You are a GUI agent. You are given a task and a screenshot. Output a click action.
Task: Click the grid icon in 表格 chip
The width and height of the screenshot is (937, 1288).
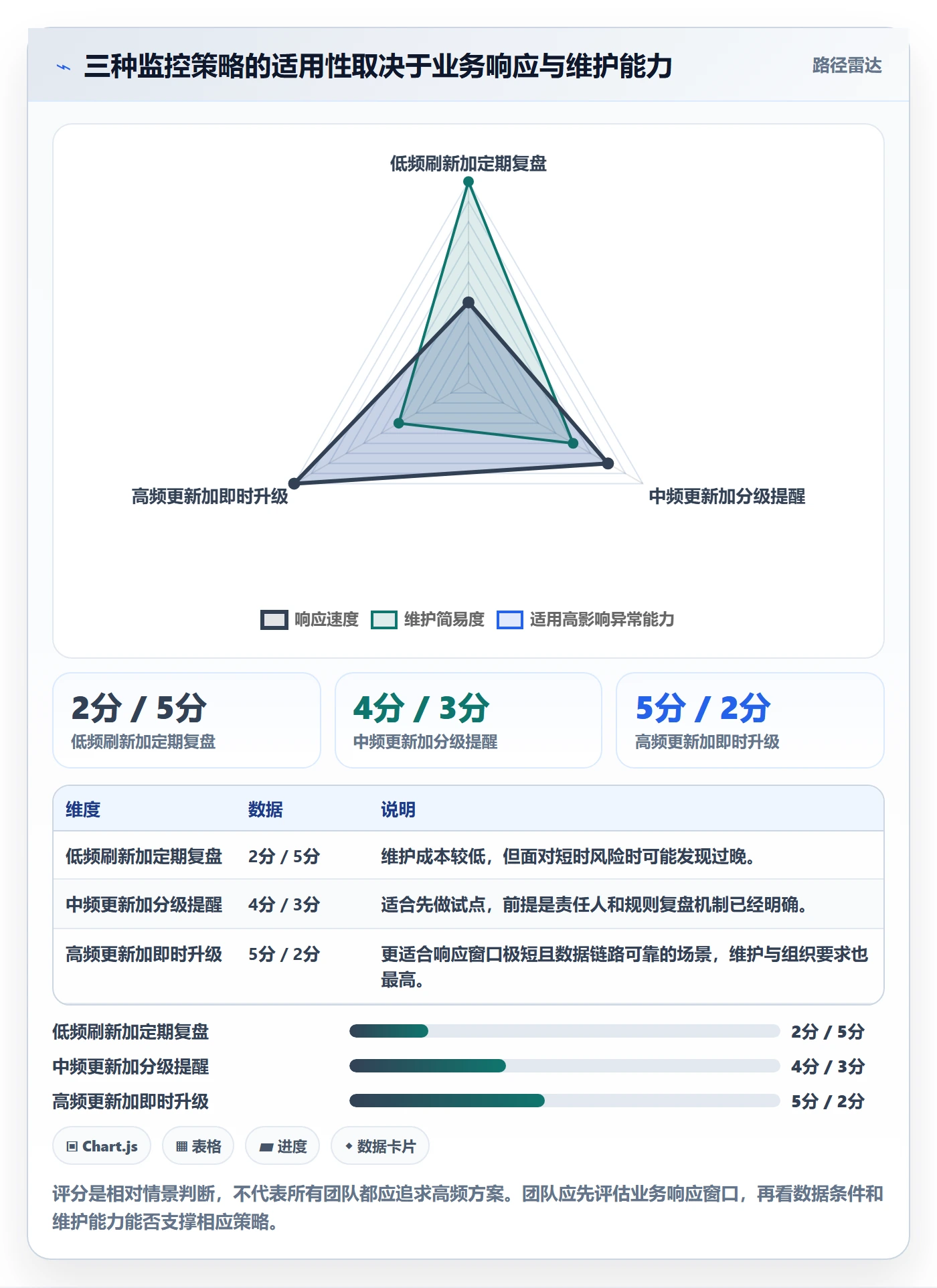[x=181, y=1147]
